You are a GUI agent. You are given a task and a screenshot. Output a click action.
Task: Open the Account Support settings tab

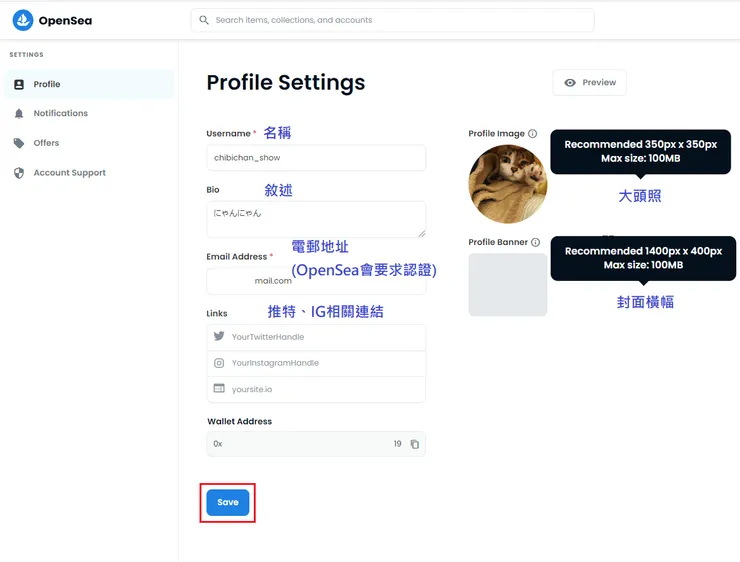pyautogui.click(x=89, y=173)
